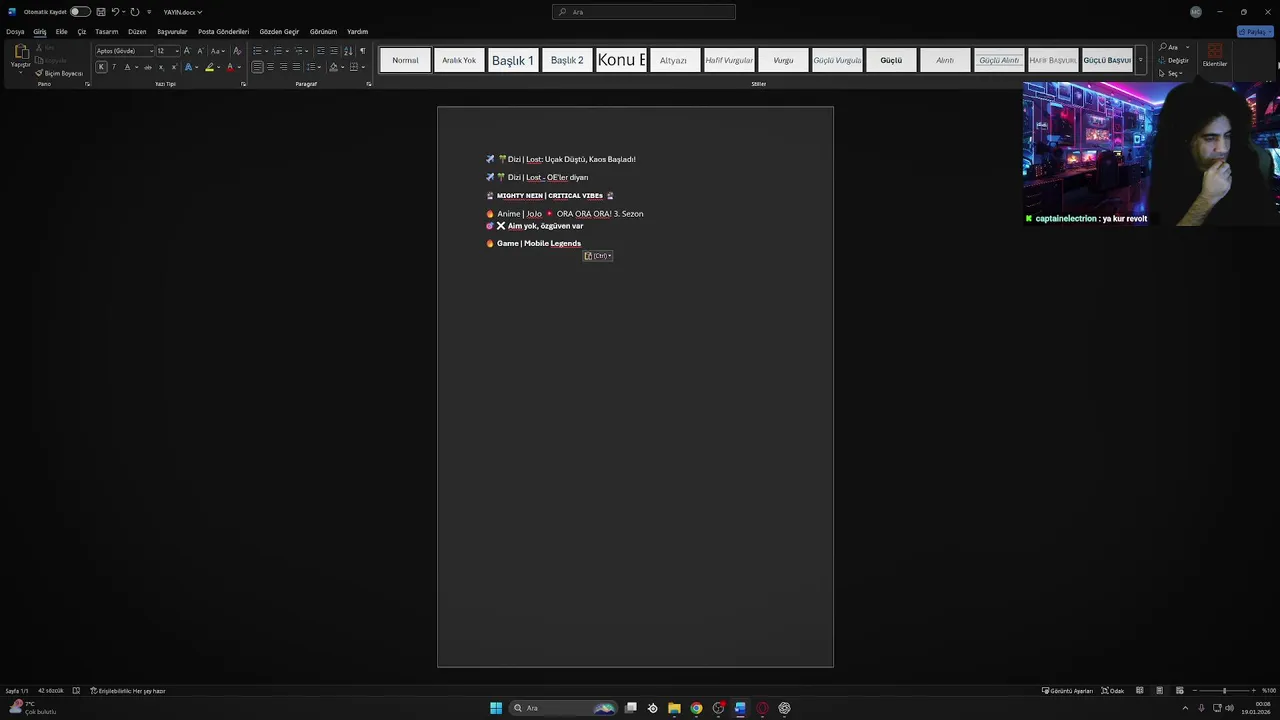Apply the Normal style

pos(405,60)
